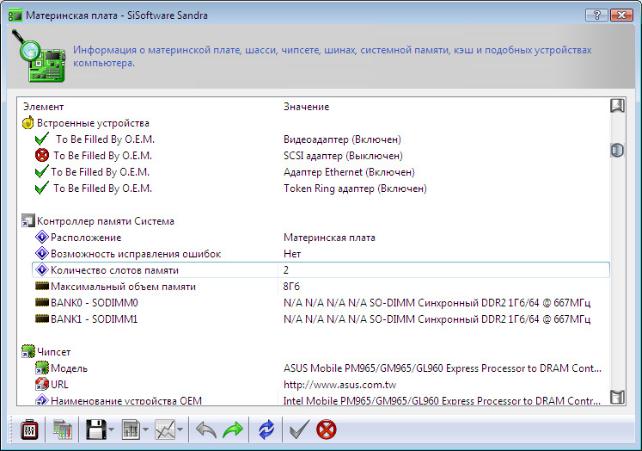Viewport: 642px width, 451px height.
Task: Click the memory chip icon beside Максимальный объем памяти
Action: [x=42, y=286]
